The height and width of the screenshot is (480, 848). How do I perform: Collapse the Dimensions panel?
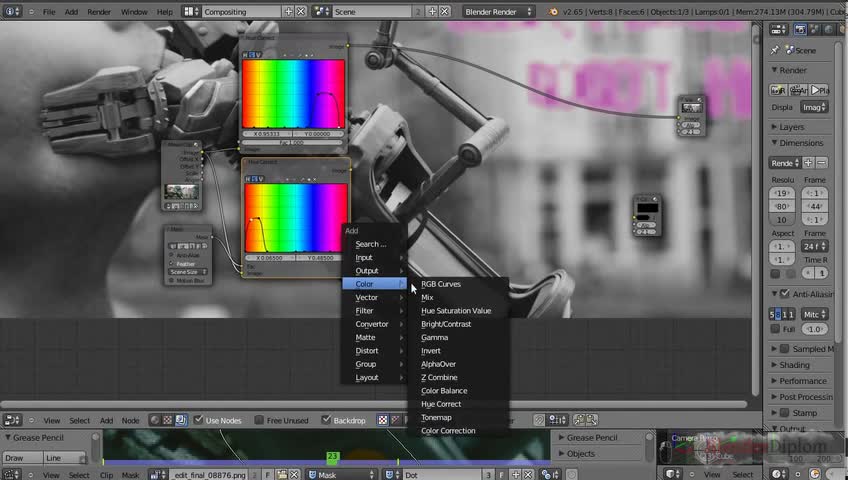coord(774,143)
